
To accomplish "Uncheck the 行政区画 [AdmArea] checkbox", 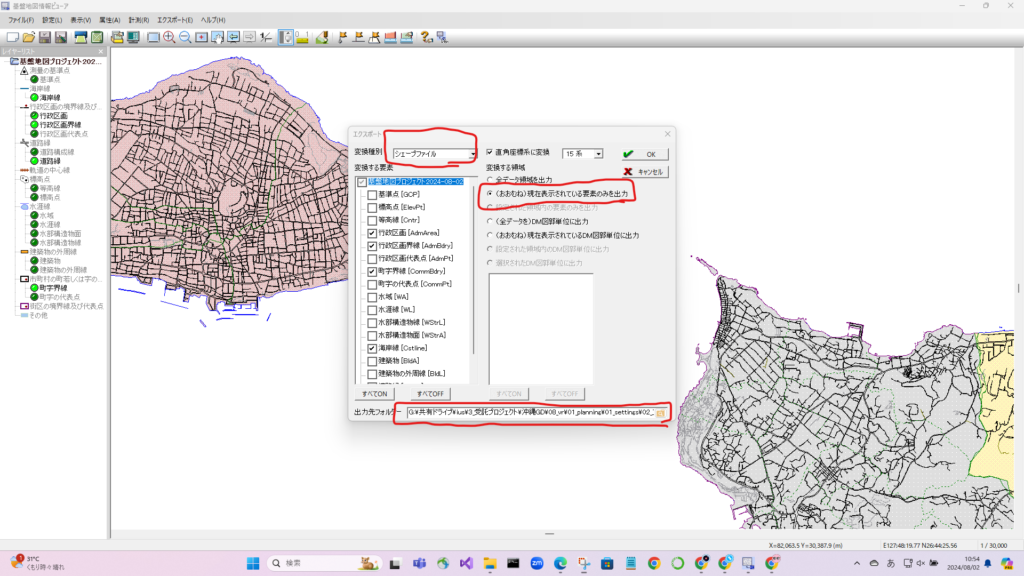I will tap(372, 232).
